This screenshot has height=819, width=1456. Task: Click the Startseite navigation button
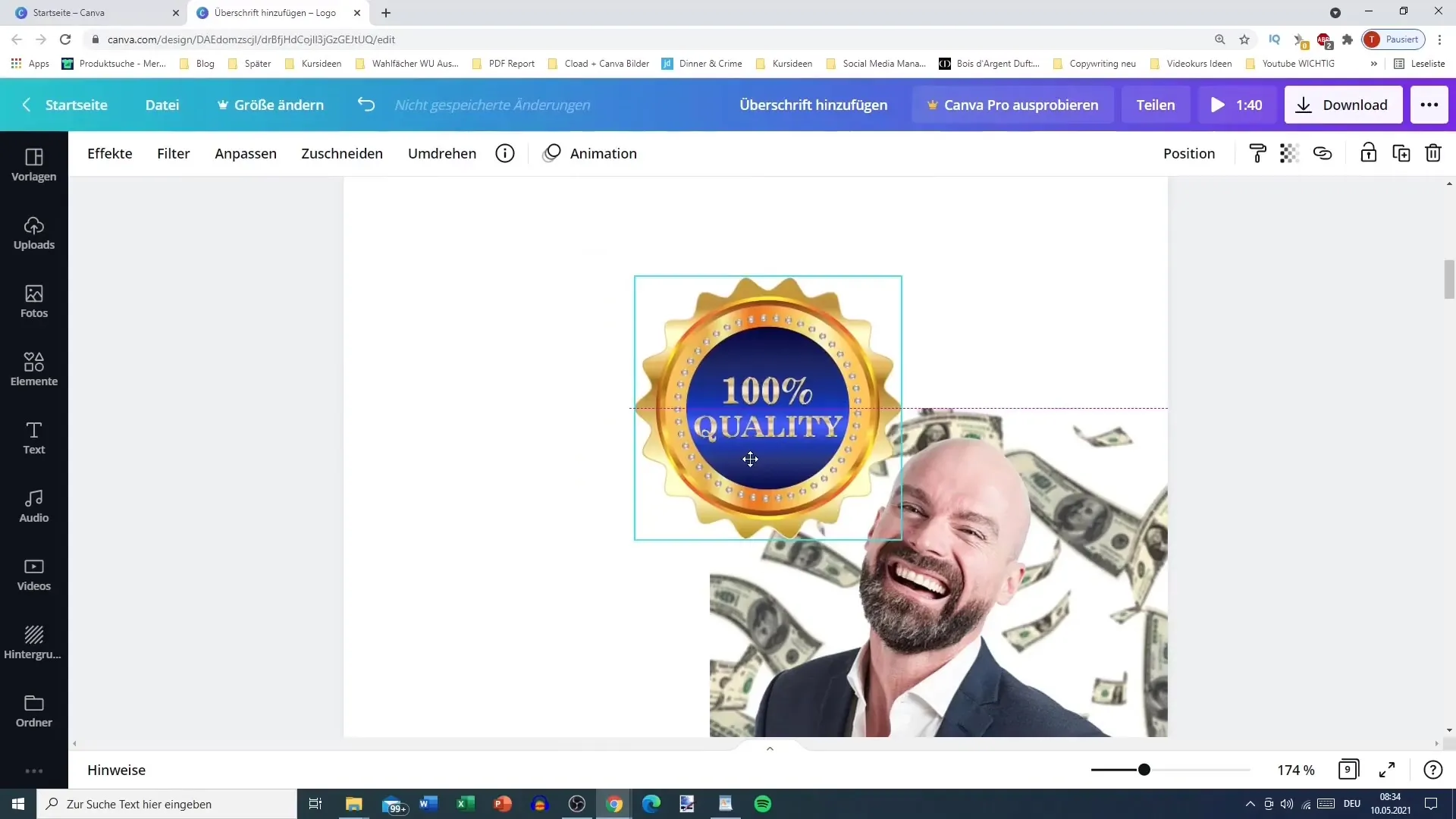pos(77,104)
